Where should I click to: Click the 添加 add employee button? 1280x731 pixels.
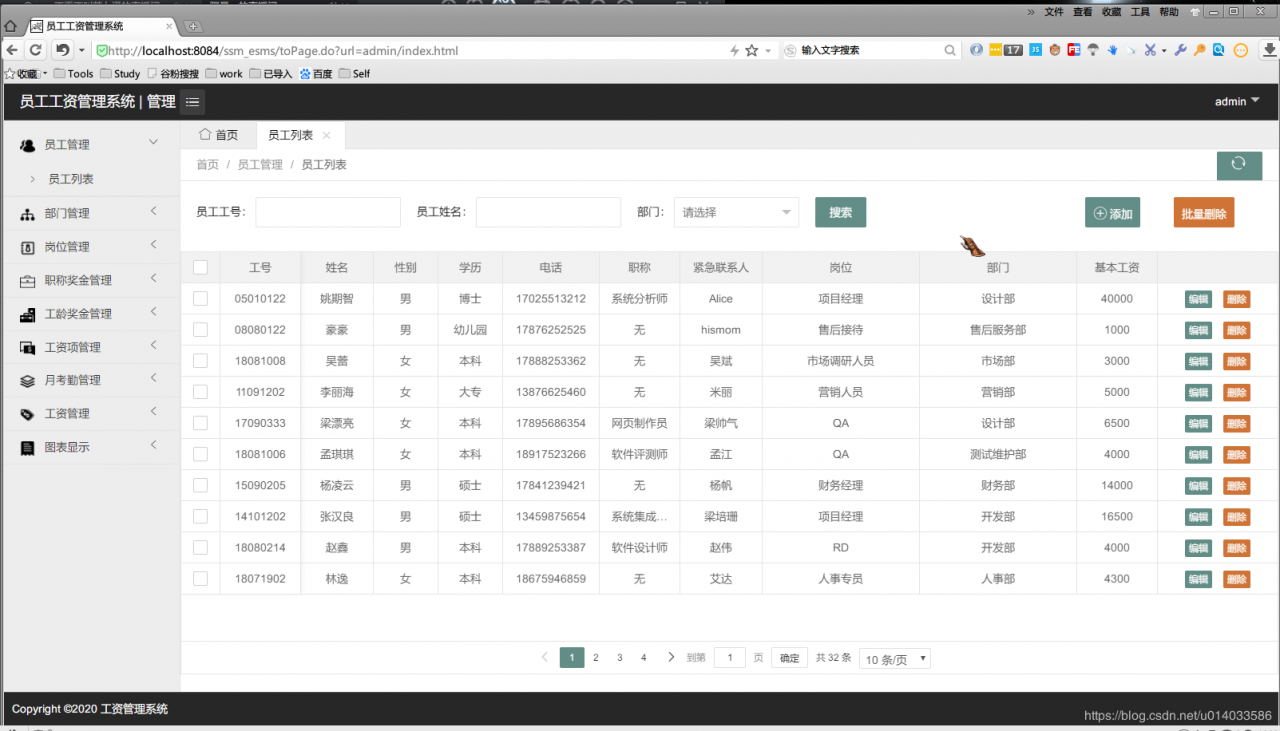click(1112, 213)
